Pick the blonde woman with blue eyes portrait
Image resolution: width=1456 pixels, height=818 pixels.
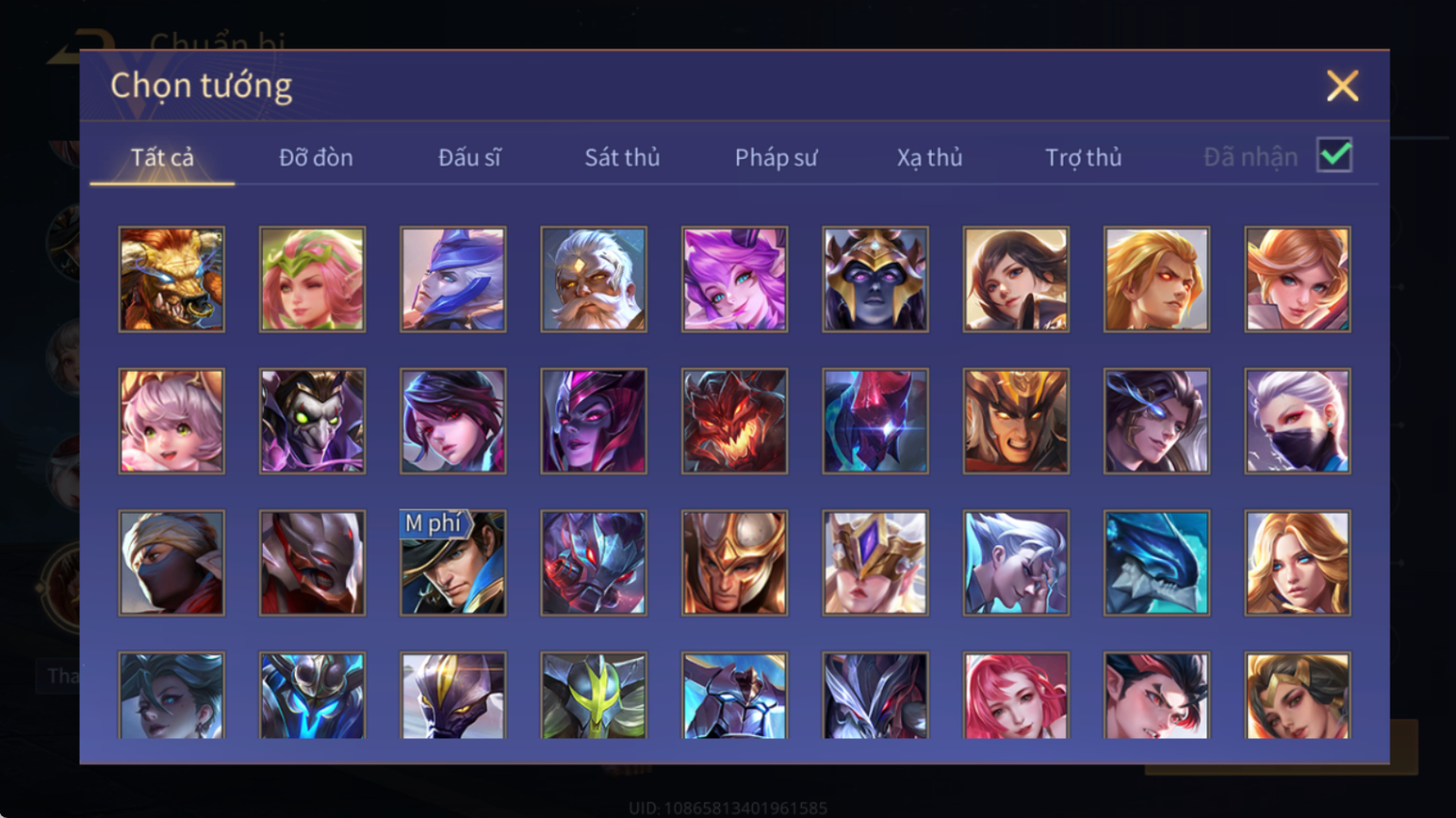point(1297,563)
